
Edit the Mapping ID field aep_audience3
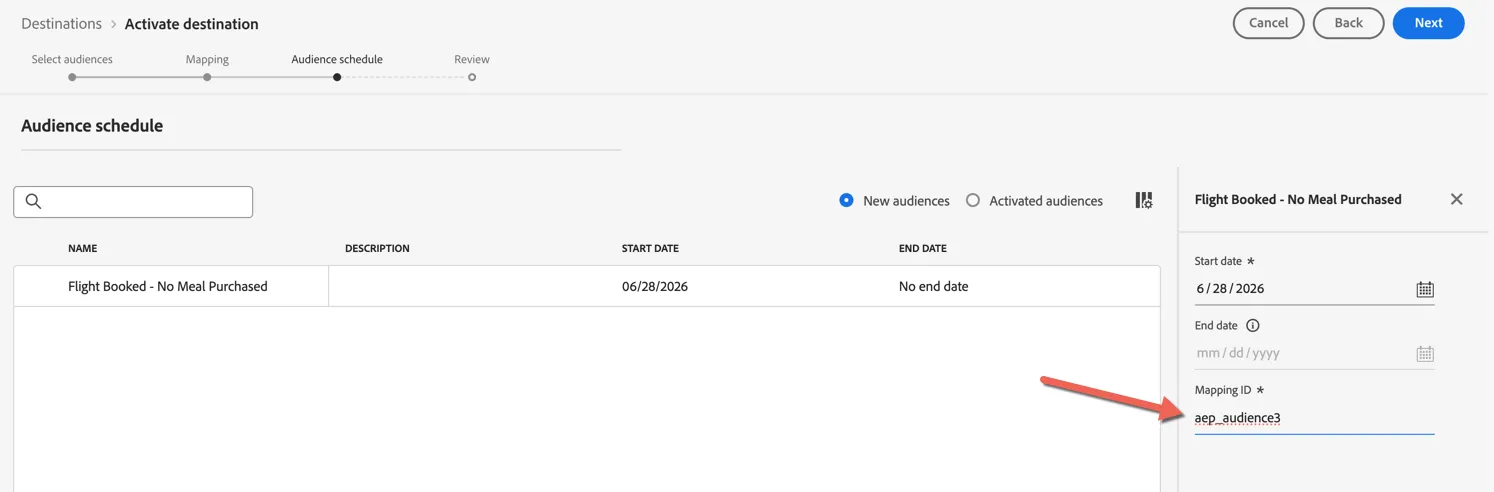point(1314,418)
